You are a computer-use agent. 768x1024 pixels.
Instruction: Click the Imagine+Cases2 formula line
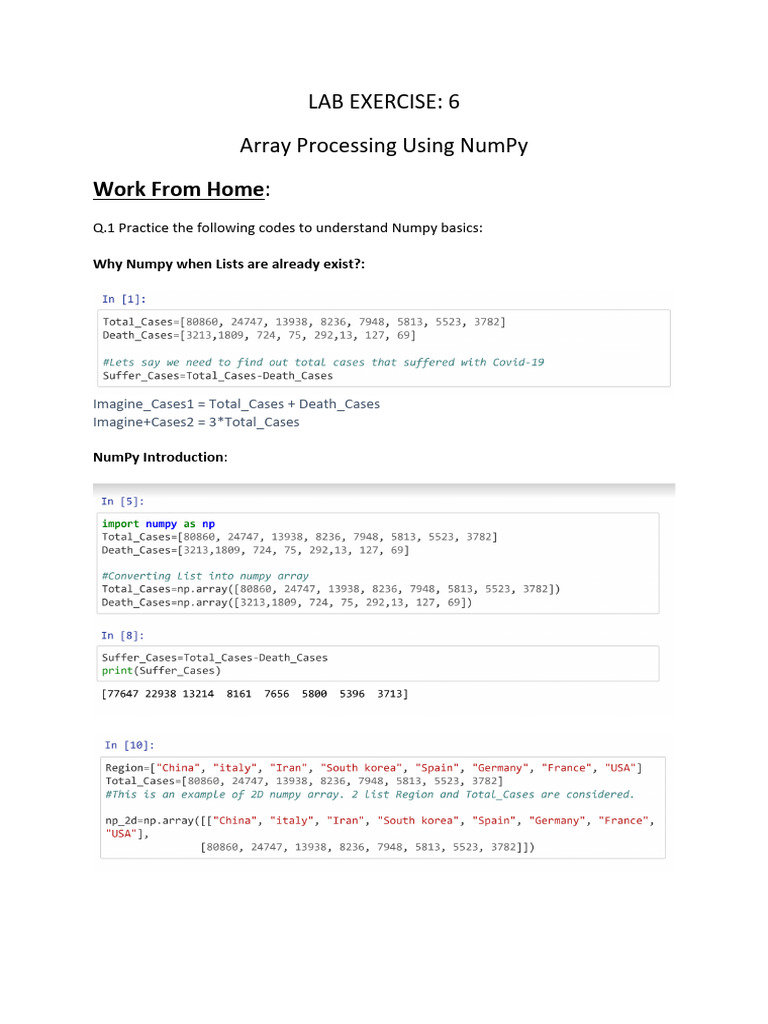(x=196, y=422)
